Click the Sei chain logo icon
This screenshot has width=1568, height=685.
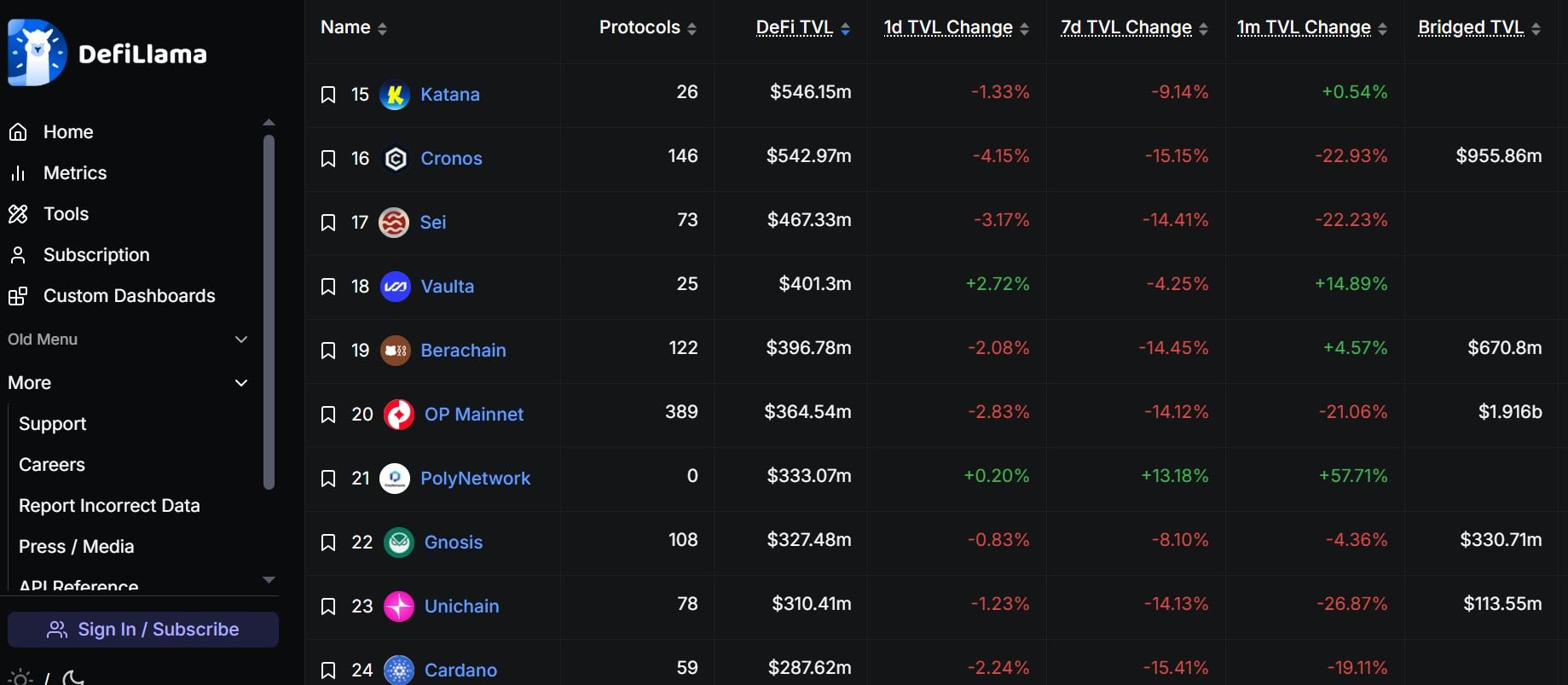394,223
